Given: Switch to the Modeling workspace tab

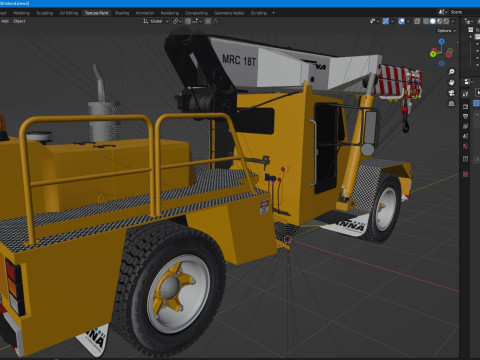Looking at the screenshot, I should (22, 13).
